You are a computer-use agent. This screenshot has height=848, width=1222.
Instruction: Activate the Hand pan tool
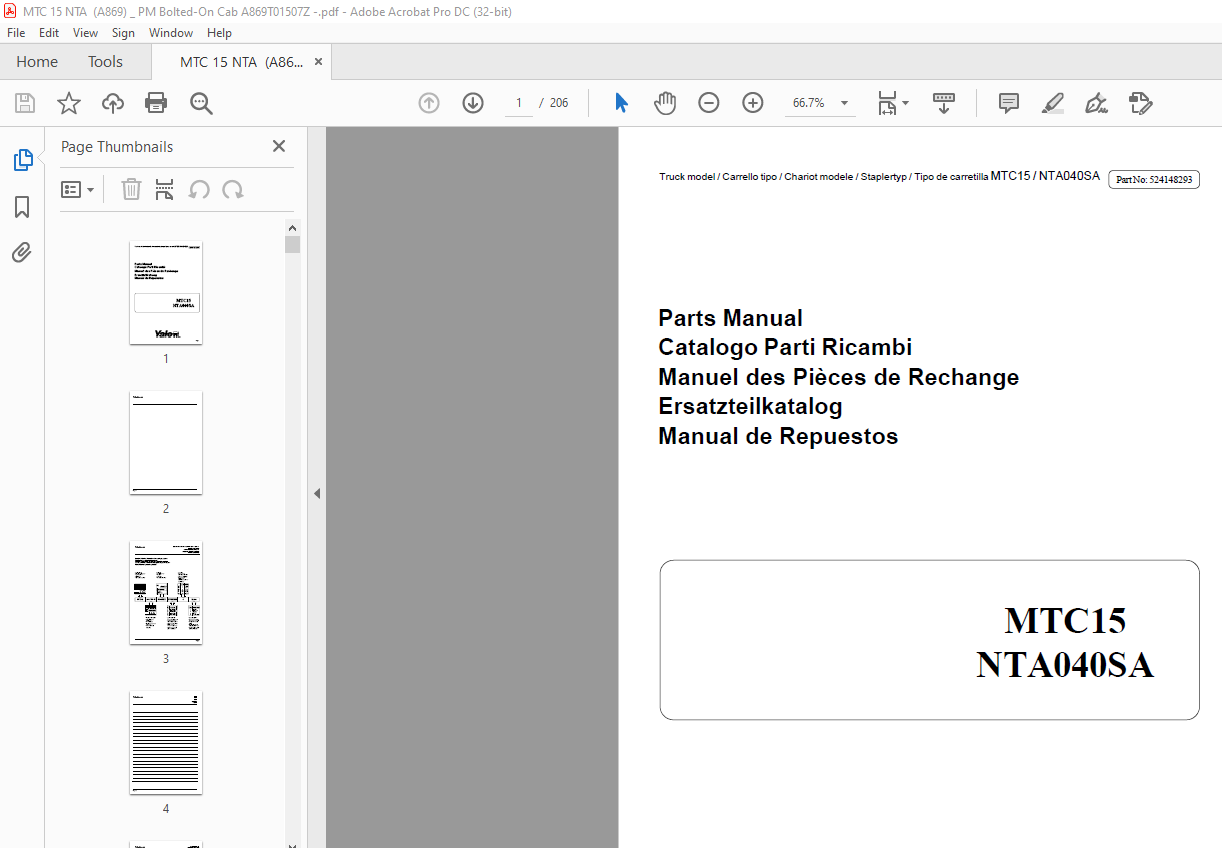665,103
